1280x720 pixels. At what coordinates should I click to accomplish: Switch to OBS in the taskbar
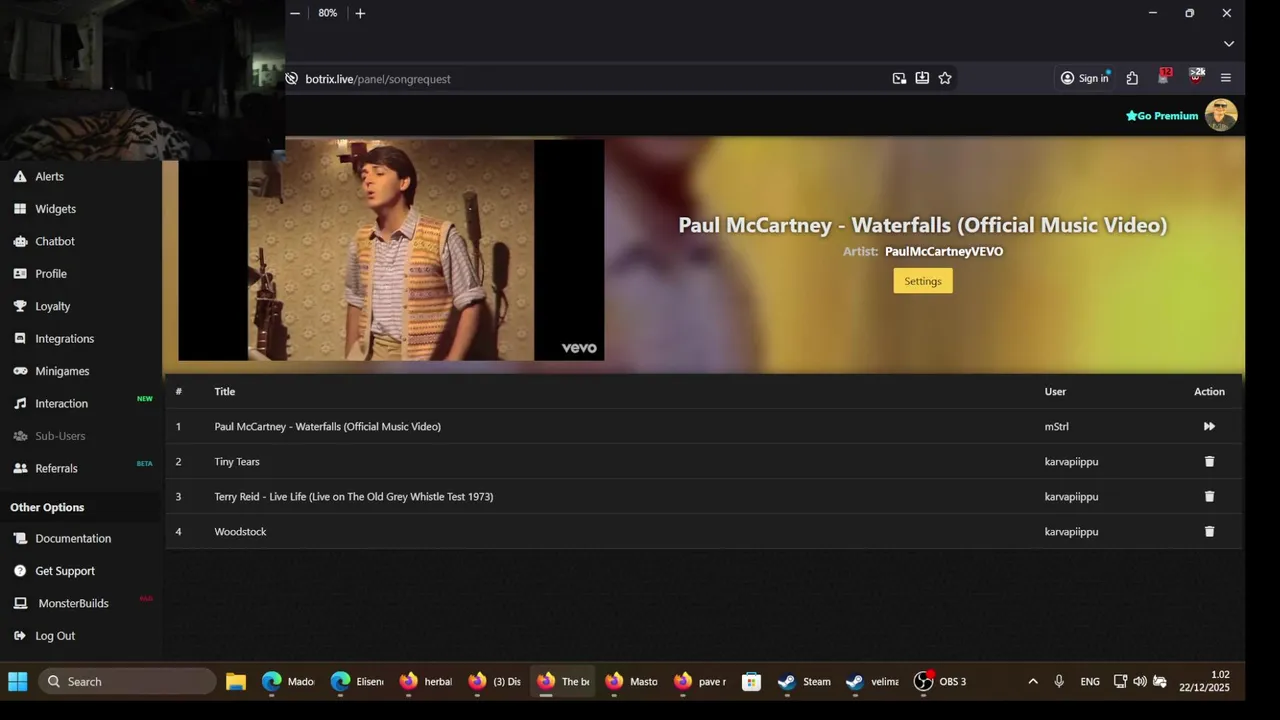point(942,682)
